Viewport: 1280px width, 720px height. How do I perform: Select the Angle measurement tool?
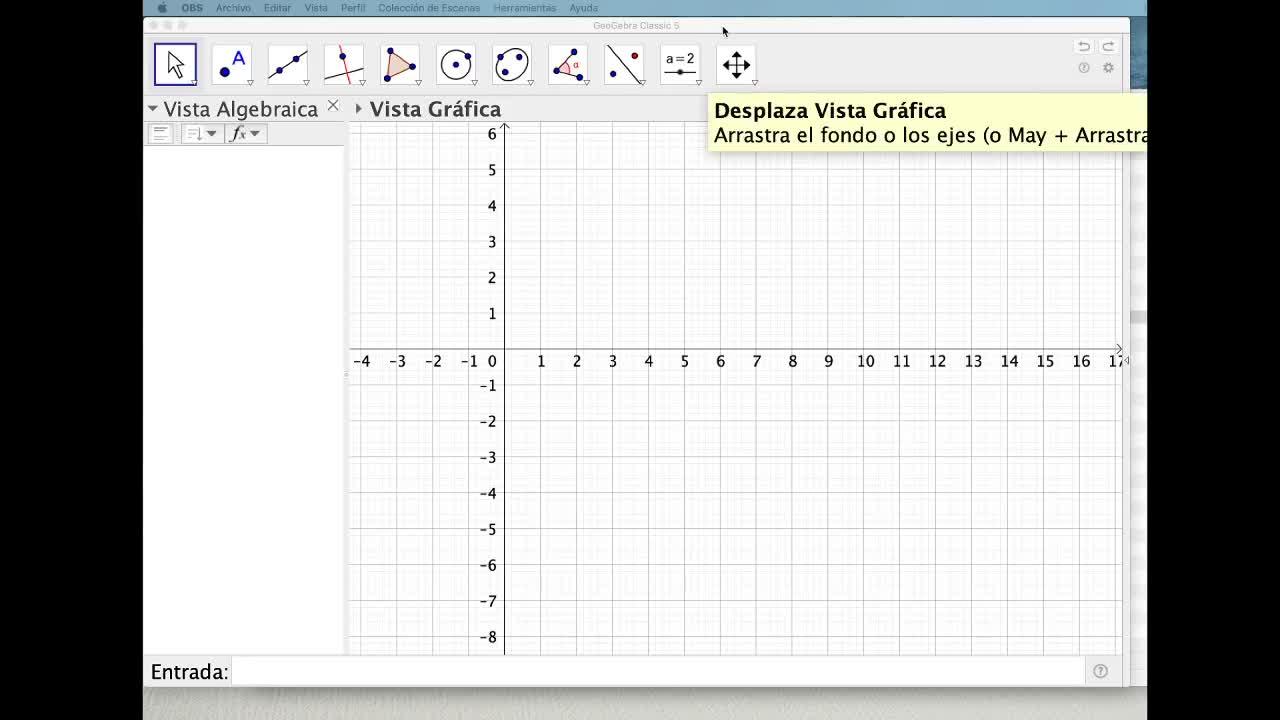(567, 65)
